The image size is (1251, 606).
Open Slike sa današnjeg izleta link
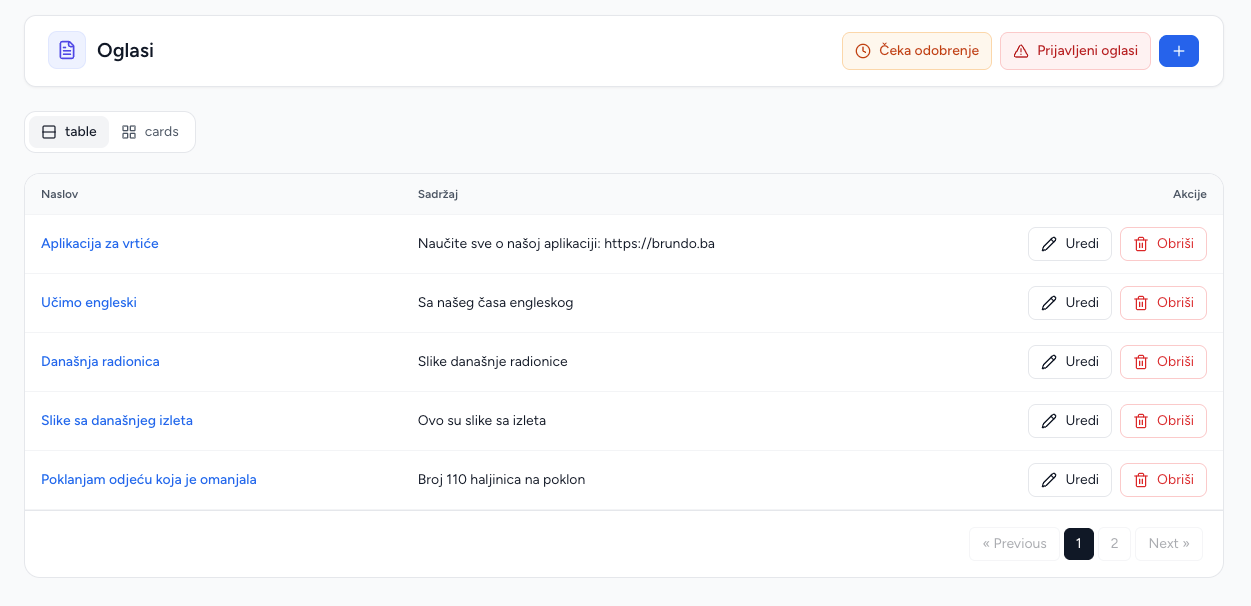117,421
